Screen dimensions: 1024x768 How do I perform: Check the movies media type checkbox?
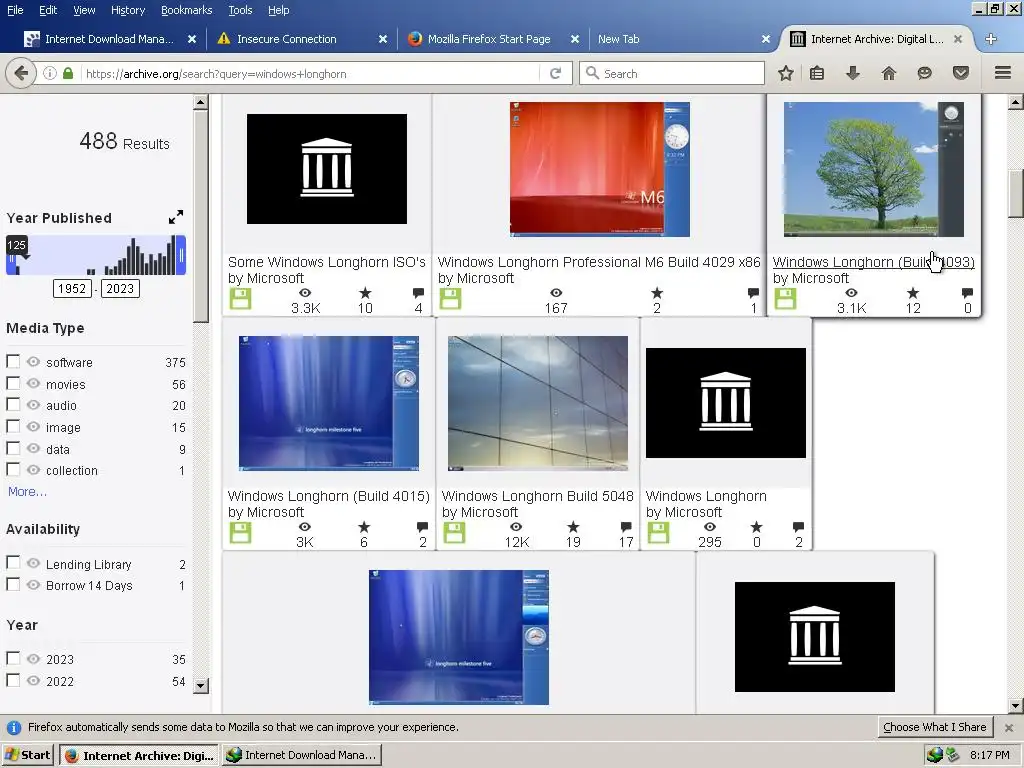point(12,383)
